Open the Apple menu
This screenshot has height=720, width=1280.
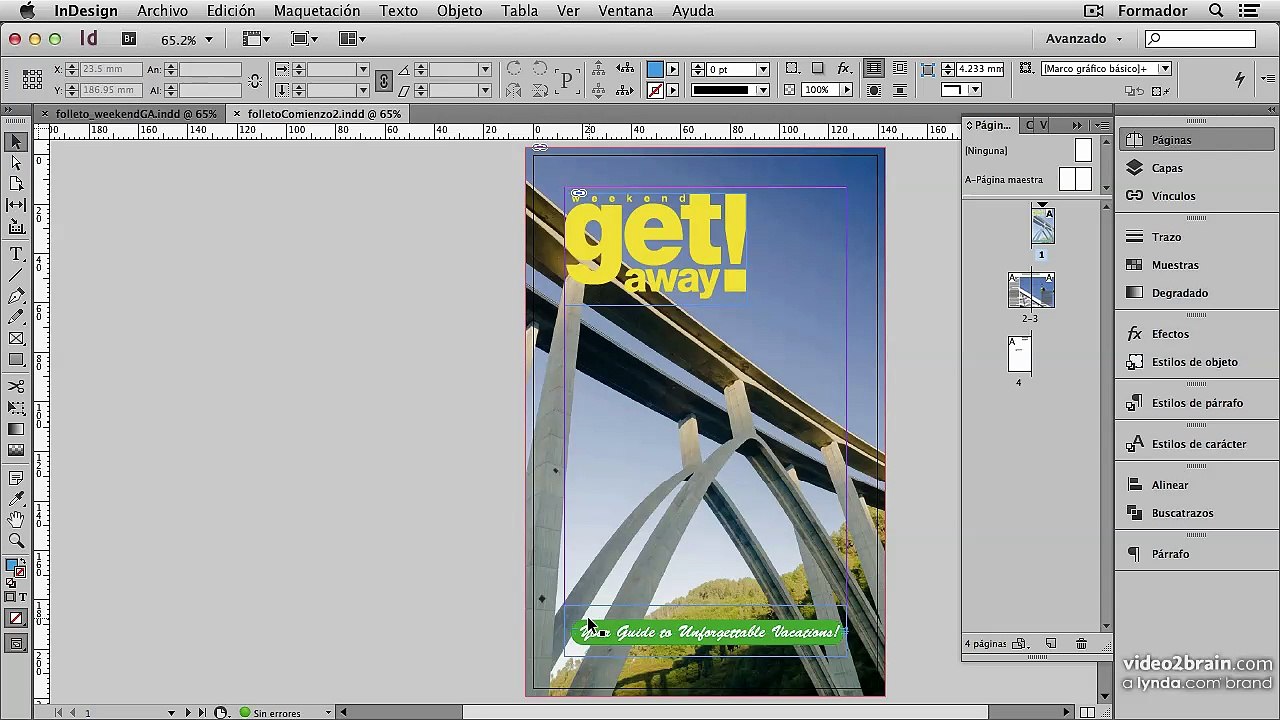pyautogui.click(x=27, y=11)
